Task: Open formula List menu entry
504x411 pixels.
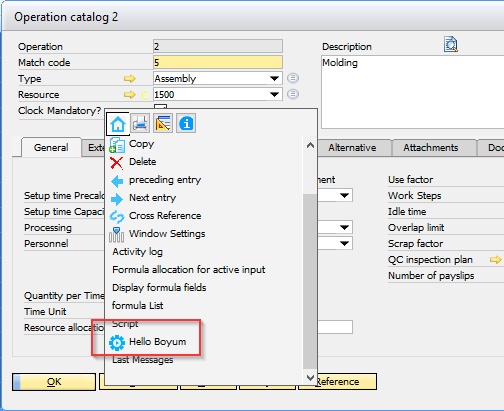Action: pyautogui.click(x=137, y=306)
